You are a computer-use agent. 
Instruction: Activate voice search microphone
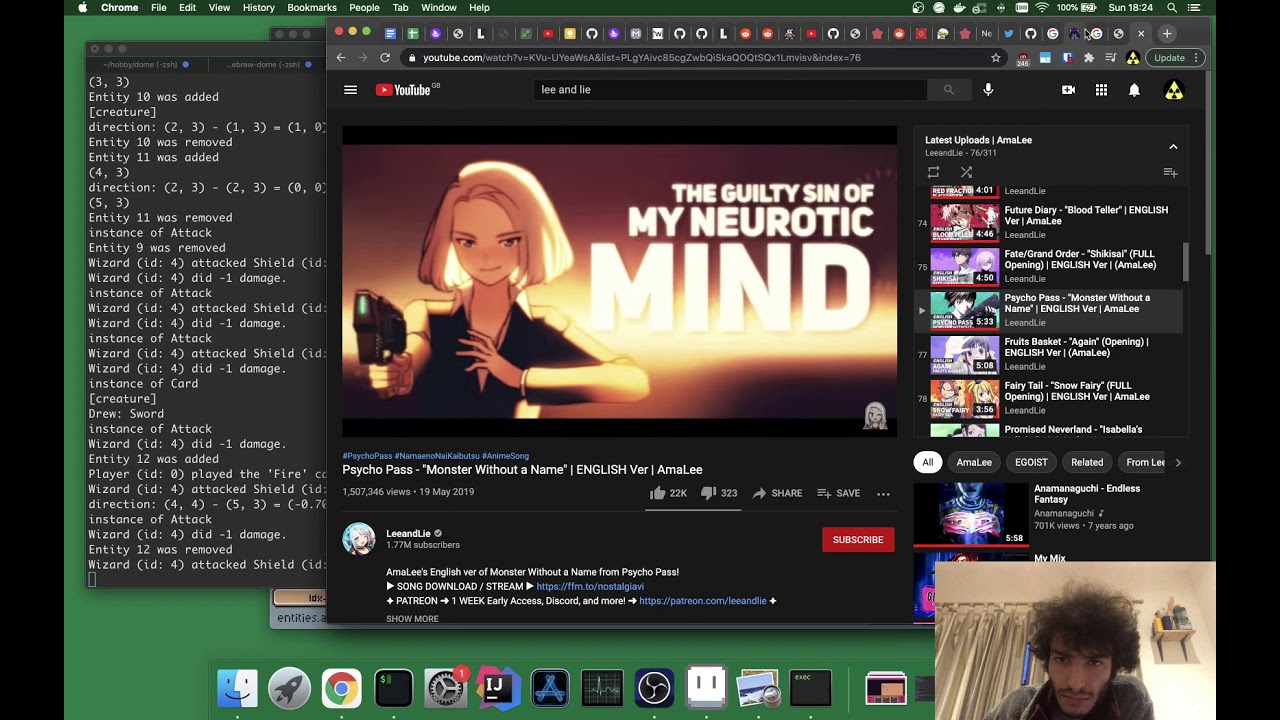988,90
